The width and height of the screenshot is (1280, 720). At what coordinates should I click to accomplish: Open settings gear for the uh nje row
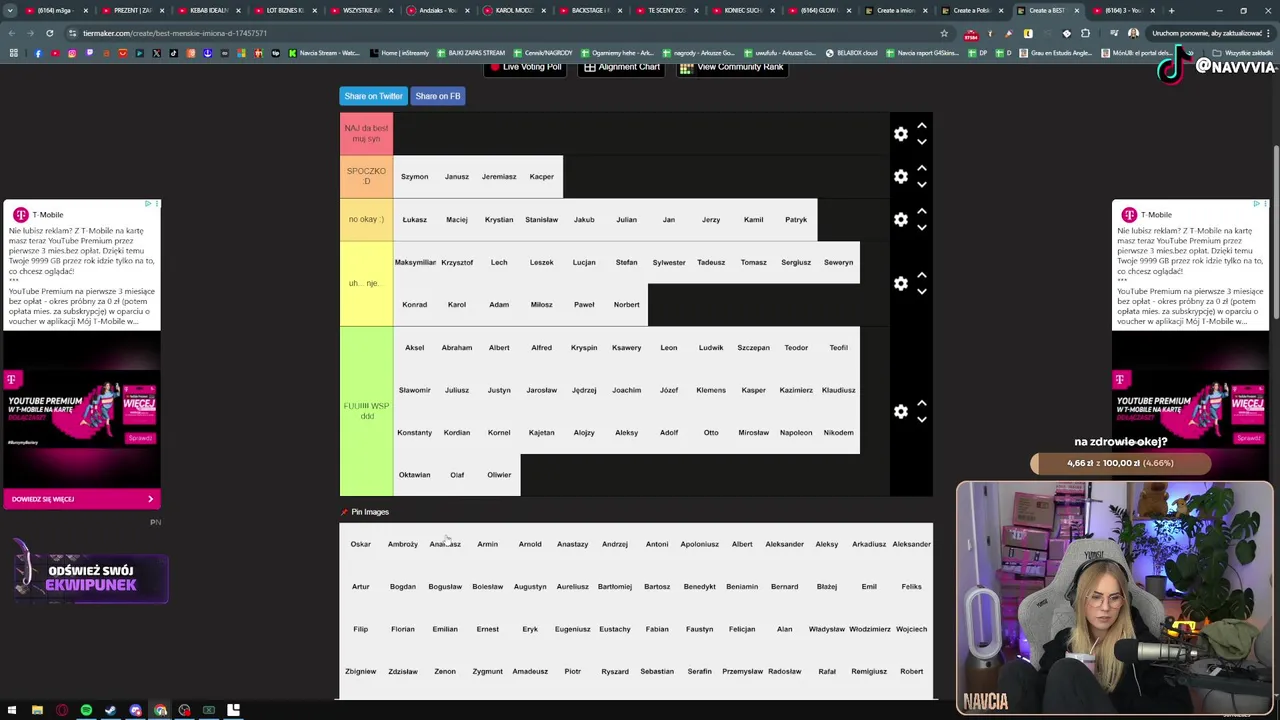(901, 284)
